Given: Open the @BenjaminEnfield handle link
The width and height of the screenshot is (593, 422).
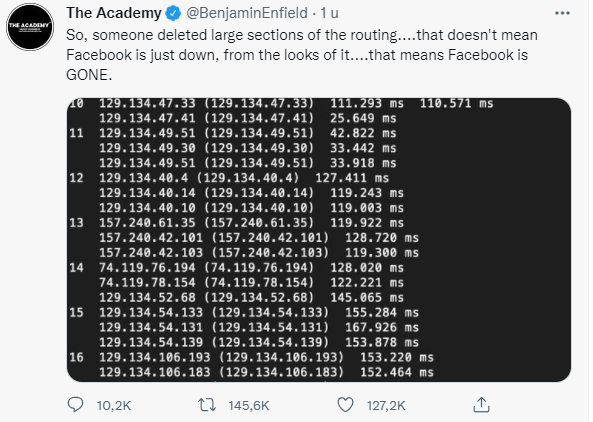Looking at the screenshot, I should pos(247,13).
